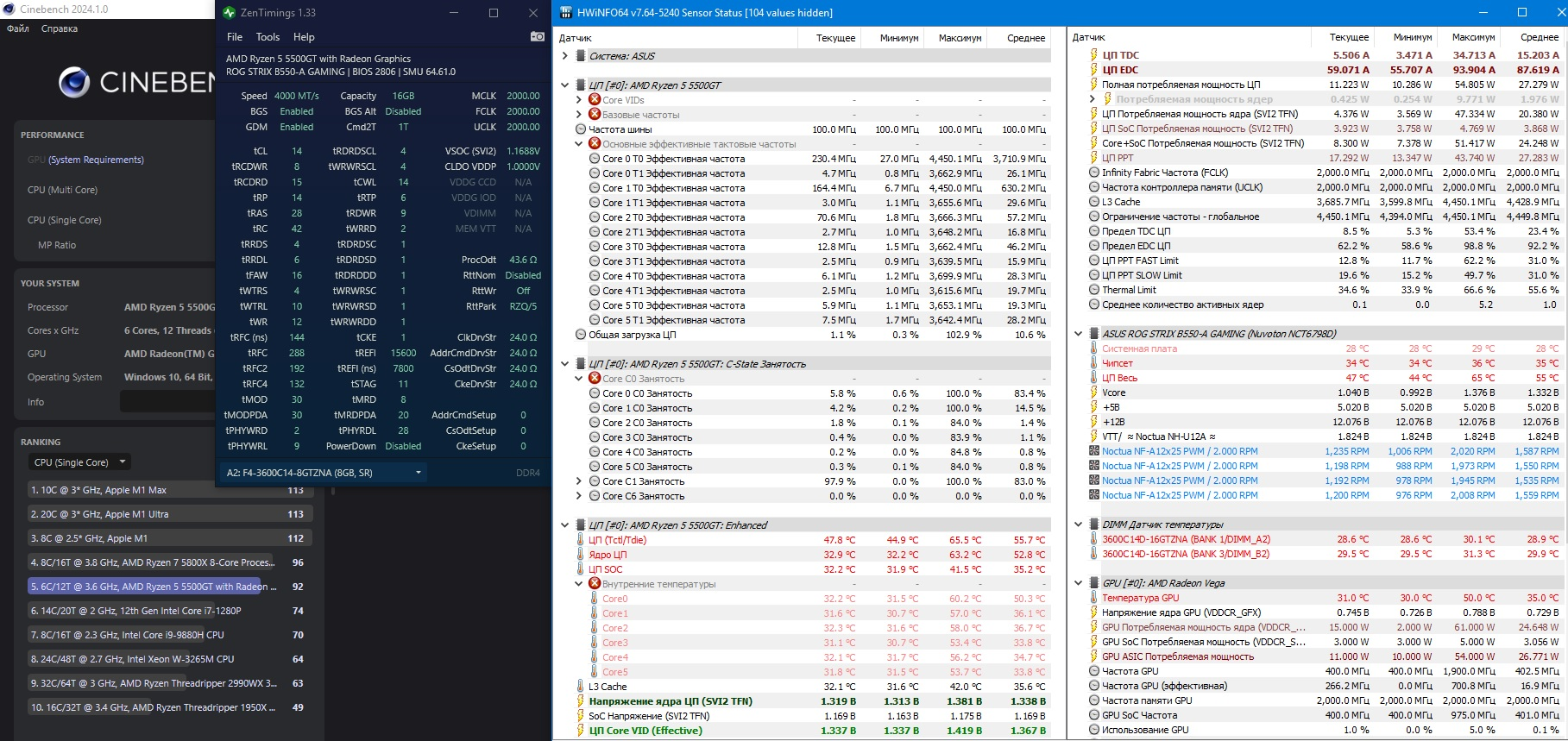Click the thermometer icon beside Чипсет
Image resolution: width=1568 pixels, height=741 pixels.
[1094, 363]
